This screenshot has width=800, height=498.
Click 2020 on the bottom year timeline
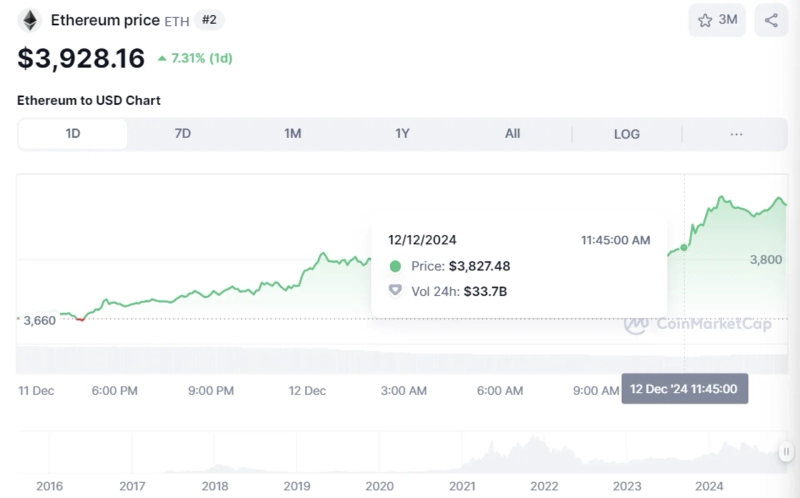pyautogui.click(x=379, y=486)
